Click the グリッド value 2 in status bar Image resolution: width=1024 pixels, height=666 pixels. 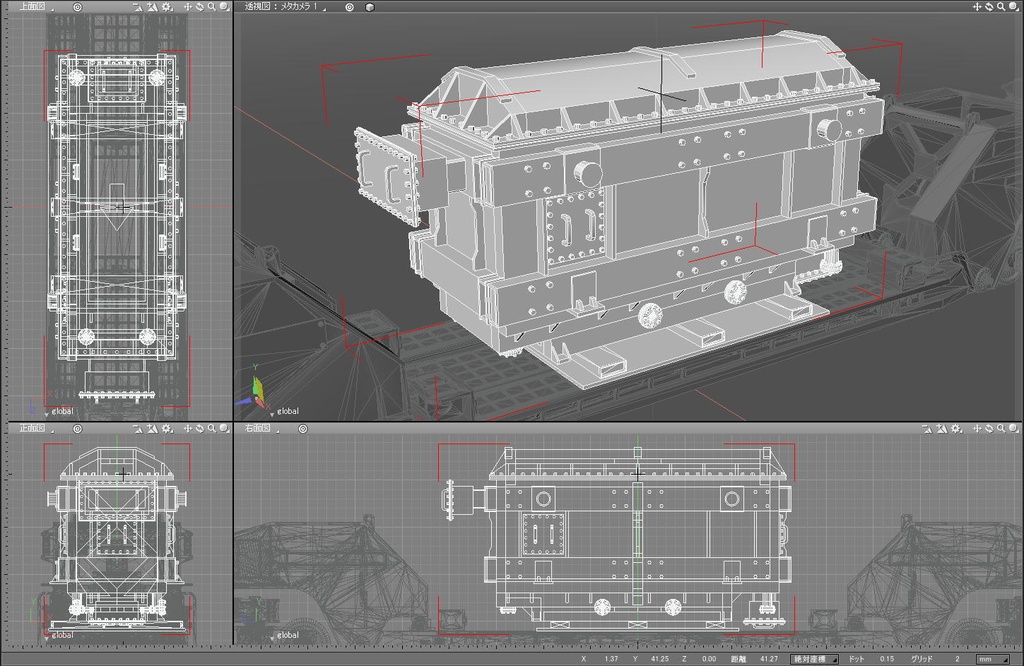(957, 659)
